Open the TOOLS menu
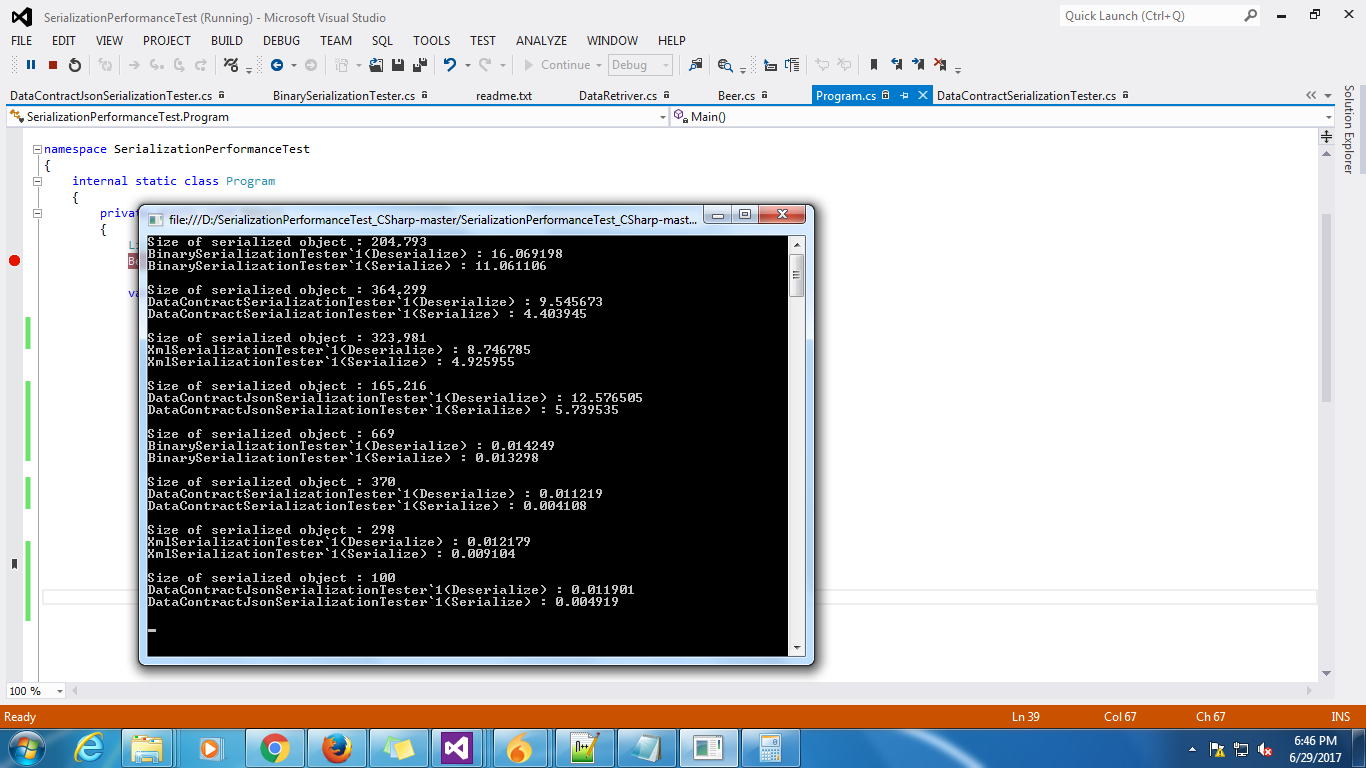 tap(431, 41)
